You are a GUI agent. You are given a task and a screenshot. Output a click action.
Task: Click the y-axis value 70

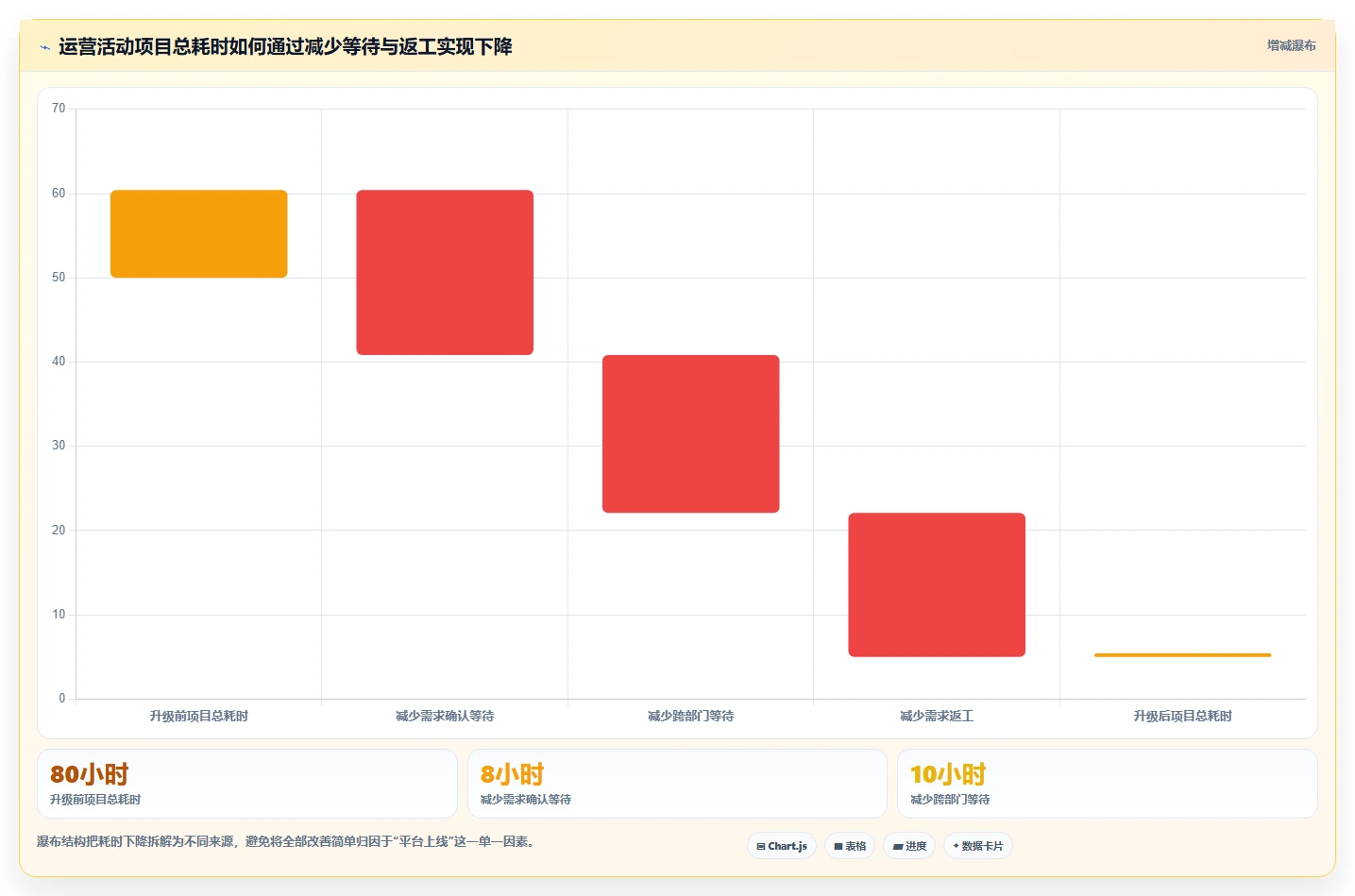[59, 109]
